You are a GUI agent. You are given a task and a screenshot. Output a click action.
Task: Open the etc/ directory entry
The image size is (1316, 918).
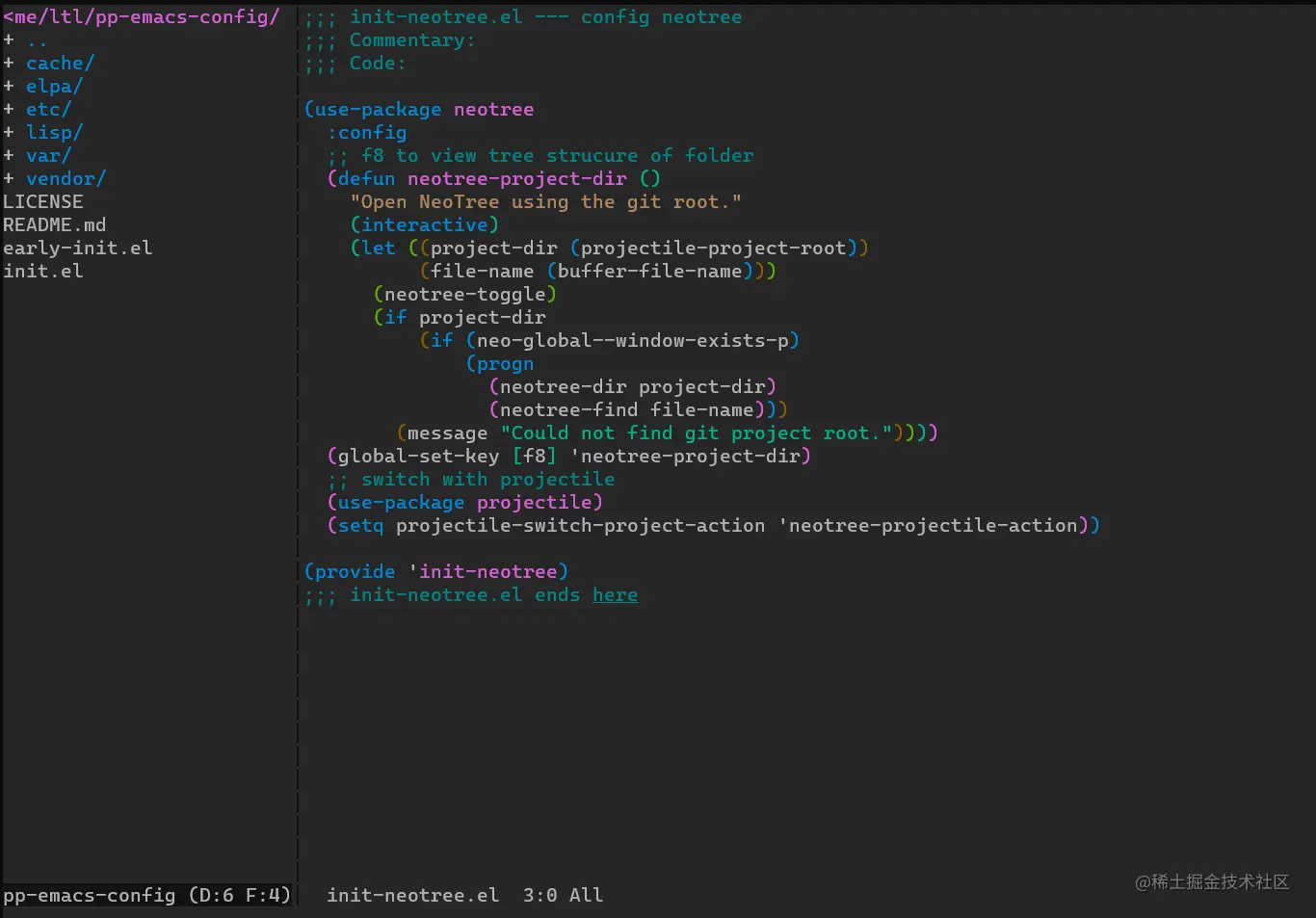tap(48, 109)
